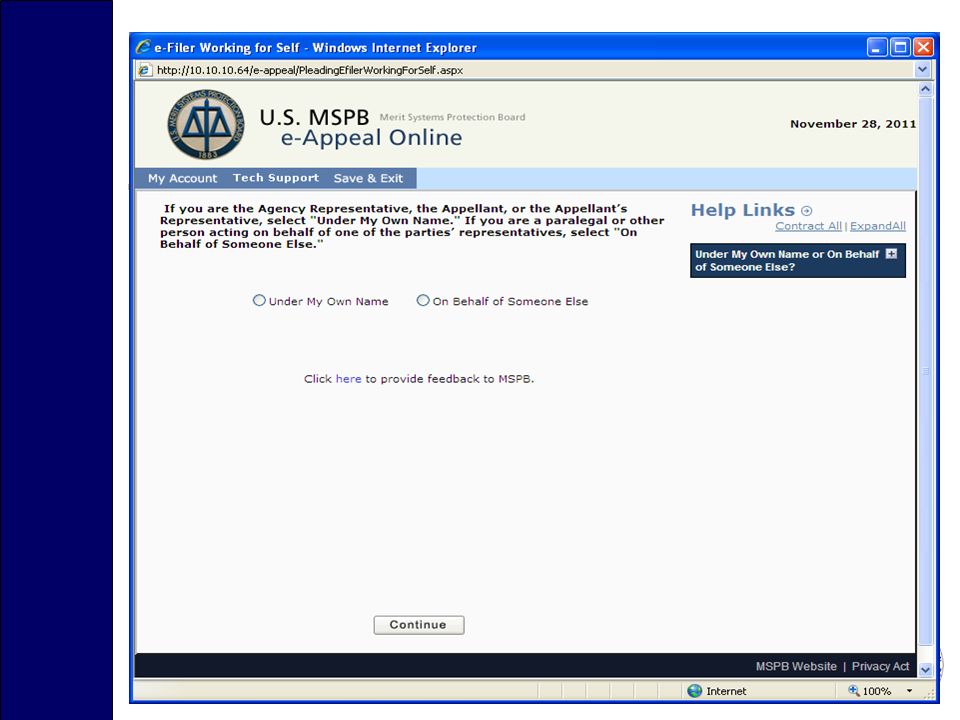Viewport: 960px width, 720px height.
Task: Click the Help Links heading
Action: point(743,210)
